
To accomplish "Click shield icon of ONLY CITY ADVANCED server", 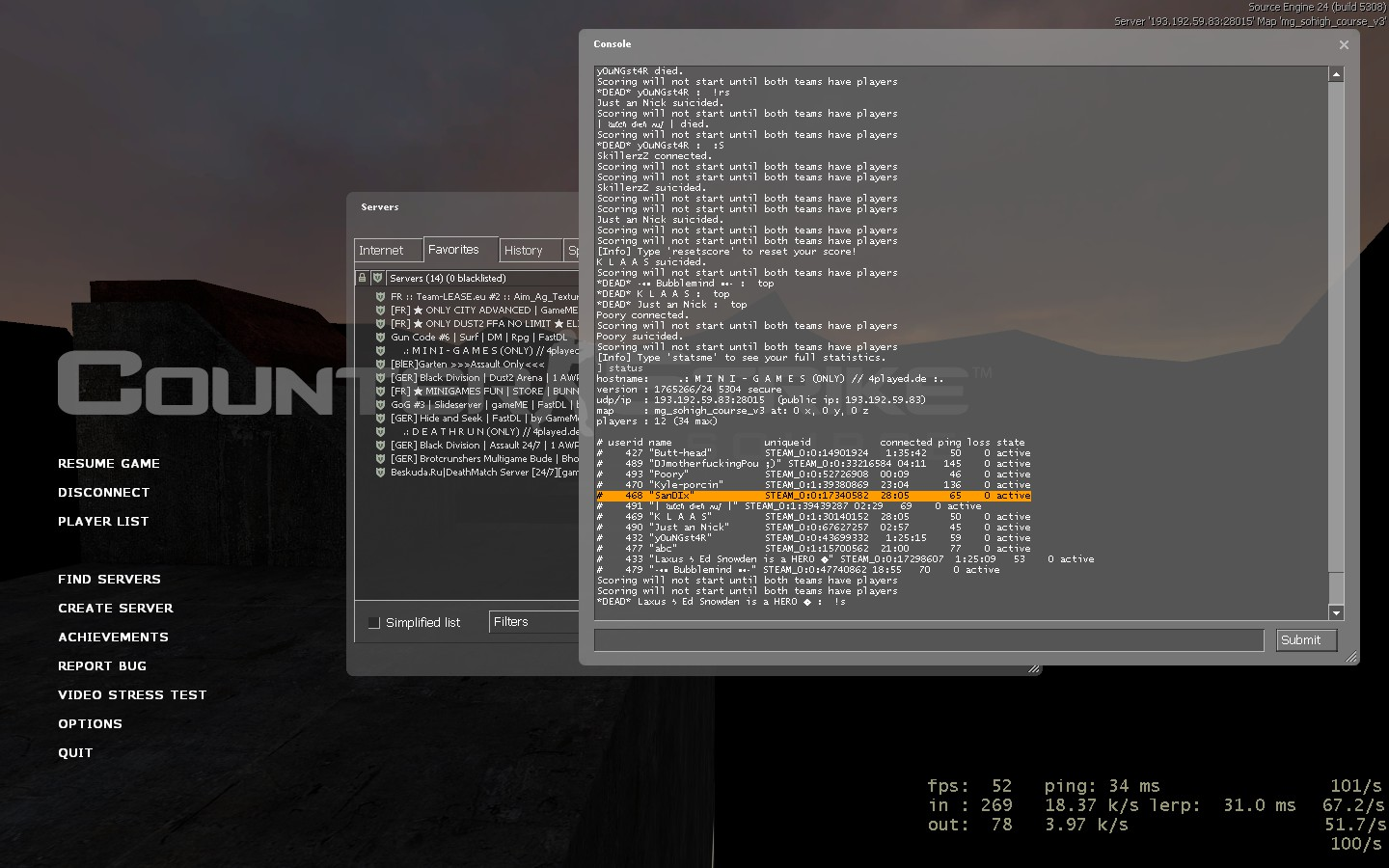I will tap(380, 311).
